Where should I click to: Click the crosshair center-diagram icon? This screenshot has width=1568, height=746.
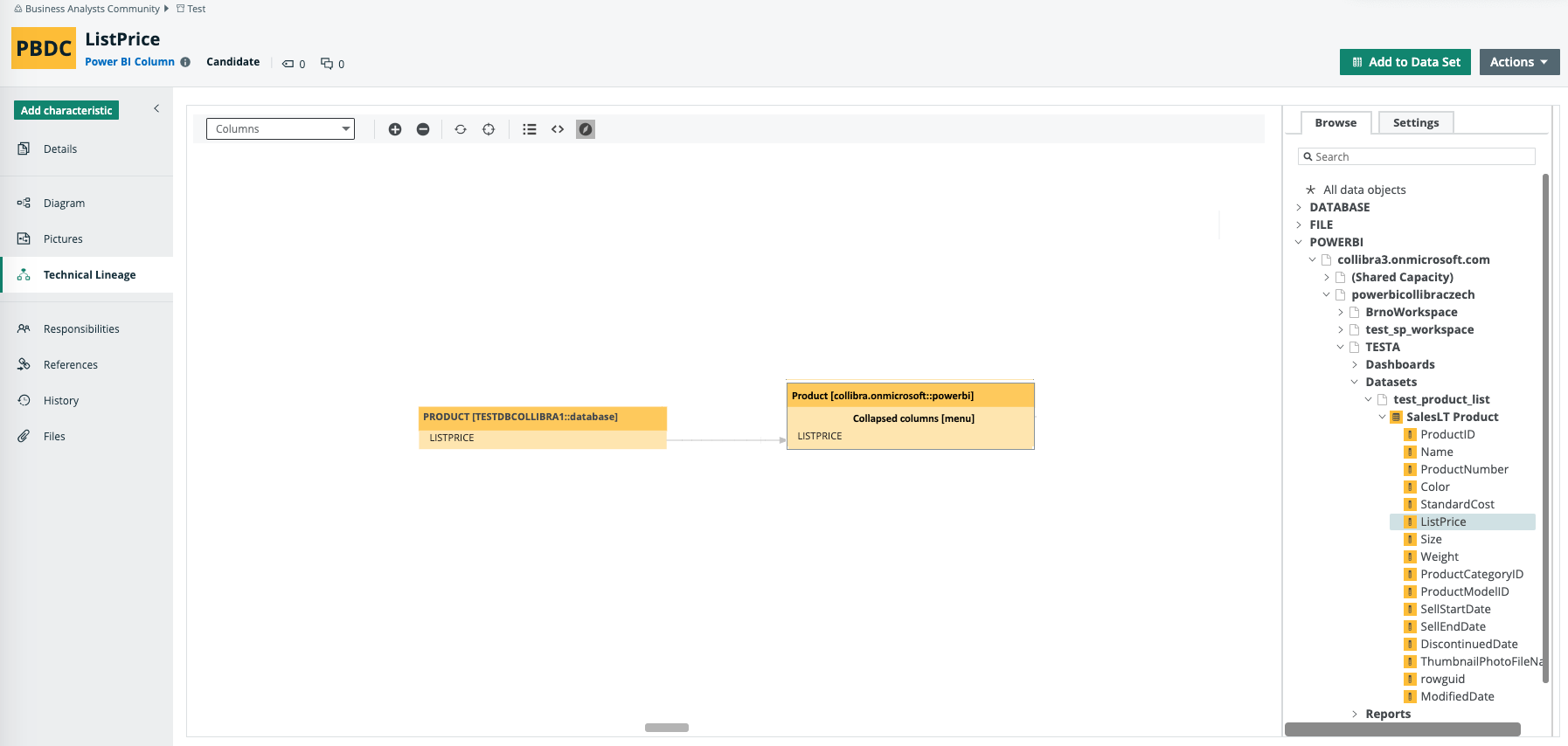tap(489, 129)
